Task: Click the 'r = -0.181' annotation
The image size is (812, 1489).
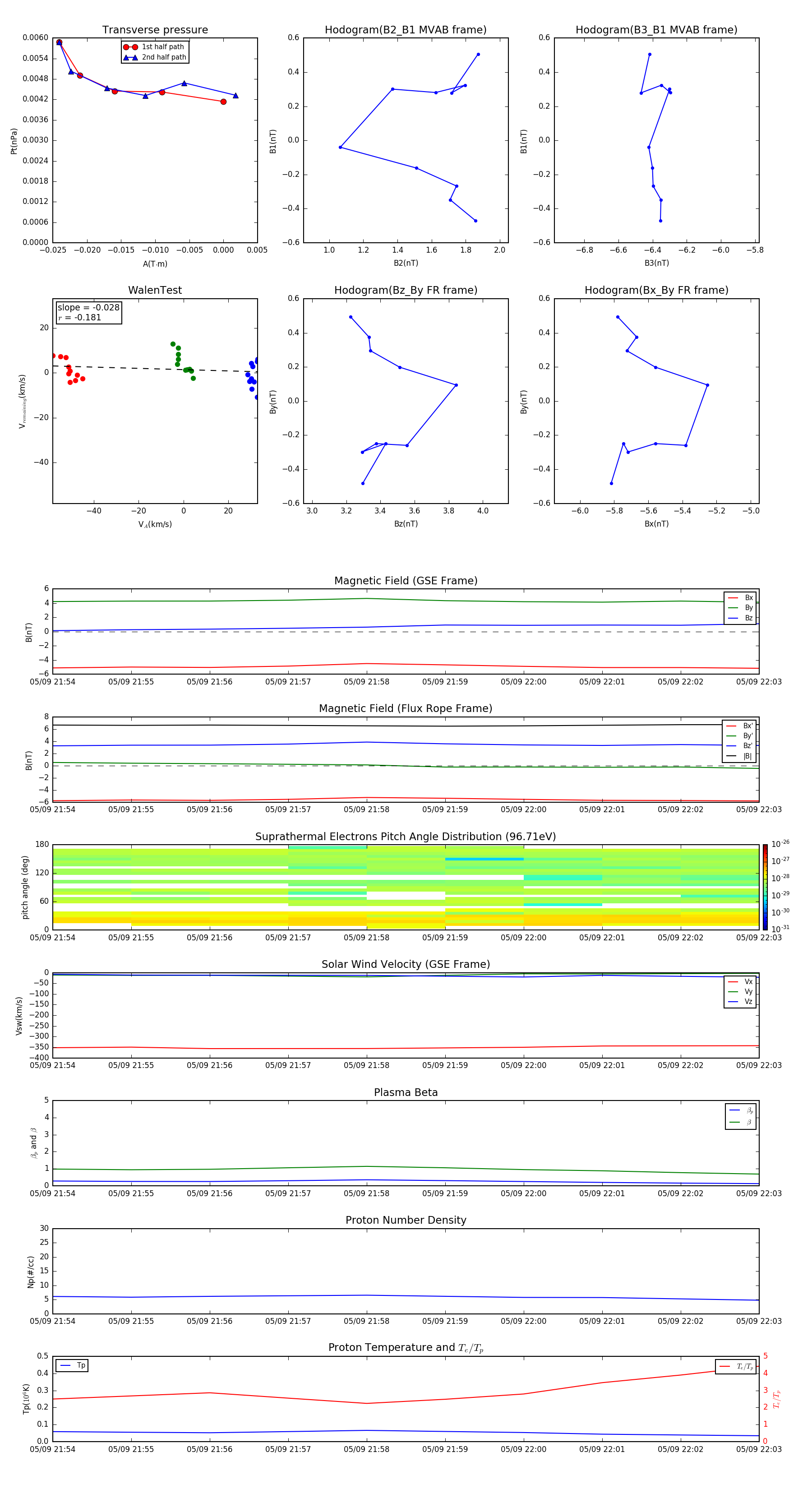Action: coord(80,317)
